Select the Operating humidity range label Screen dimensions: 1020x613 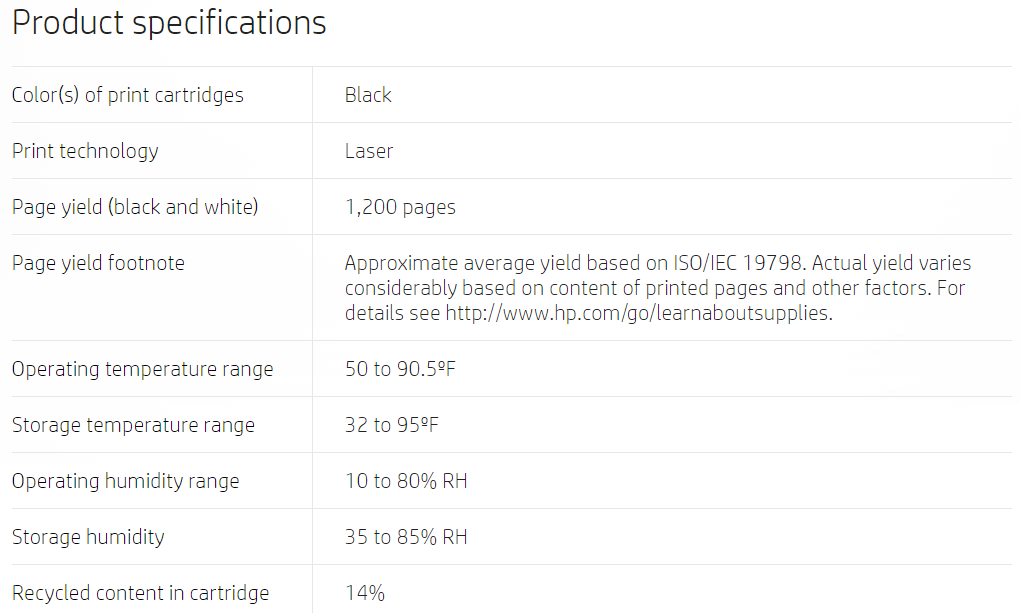pos(126,481)
